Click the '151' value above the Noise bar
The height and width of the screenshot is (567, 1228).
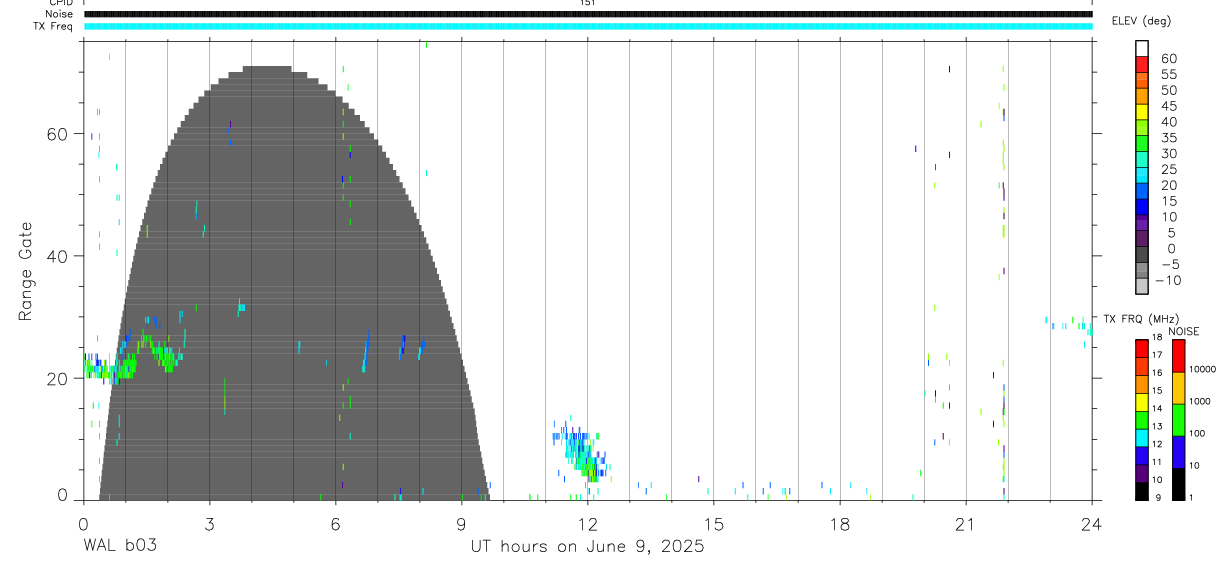point(588,3)
